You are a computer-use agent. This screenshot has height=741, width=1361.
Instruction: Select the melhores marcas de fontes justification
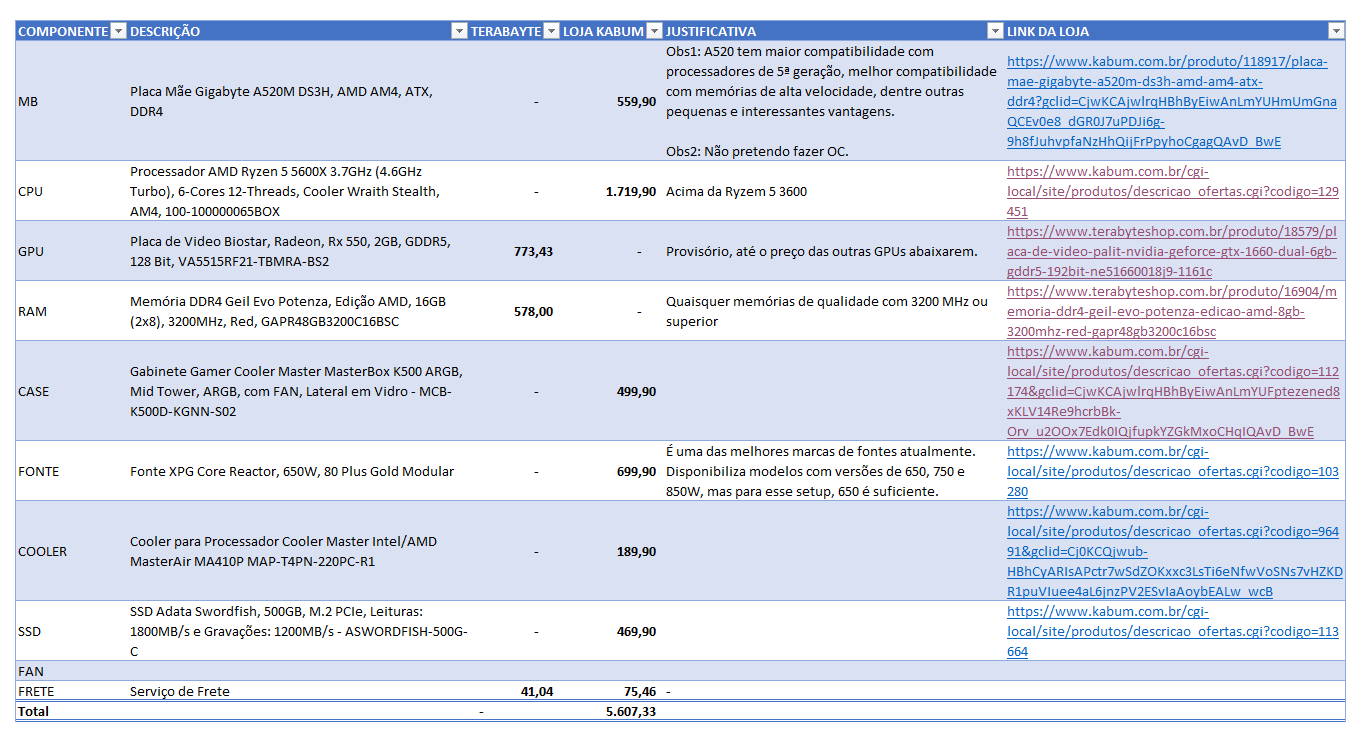coord(833,471)
